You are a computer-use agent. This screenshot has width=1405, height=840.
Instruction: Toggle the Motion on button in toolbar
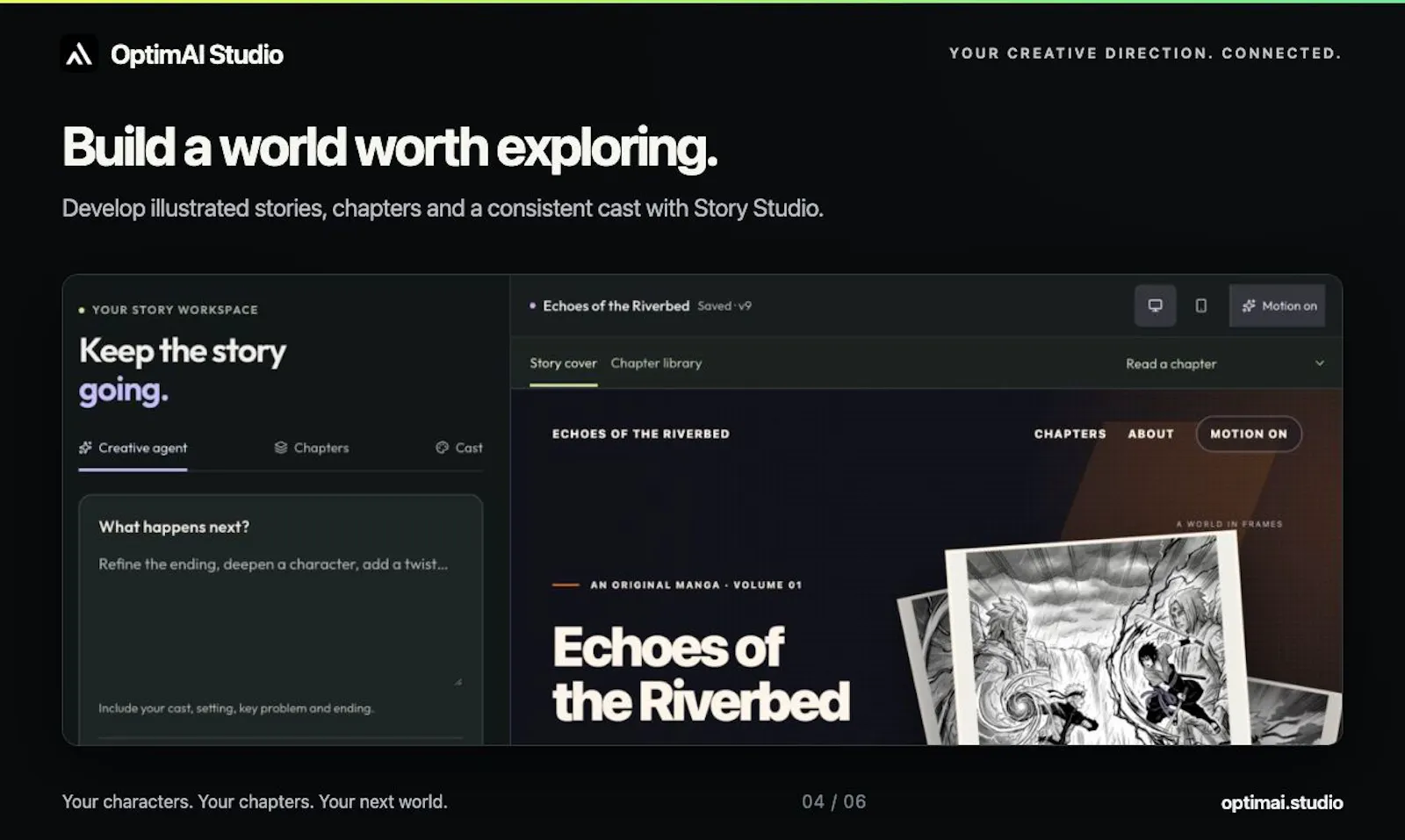pyautogui.click(x=1278, y=305)
